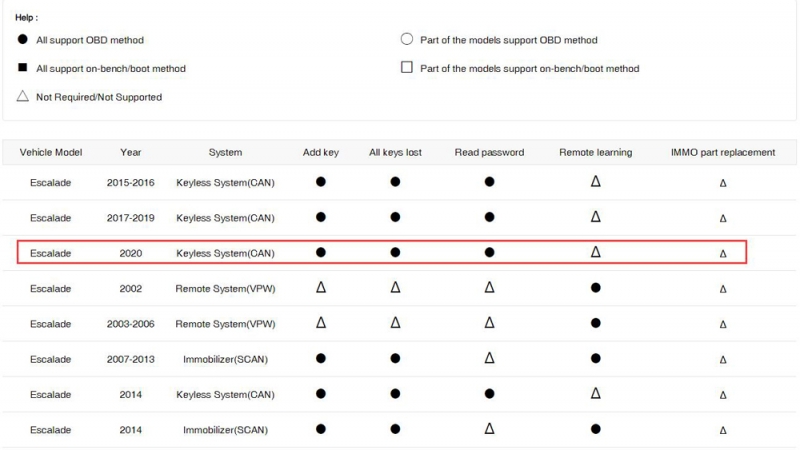Click the hollow square partial on-bench/boot legend icon
The width and height of the screenshot is (800, 450).
(407, 67)
